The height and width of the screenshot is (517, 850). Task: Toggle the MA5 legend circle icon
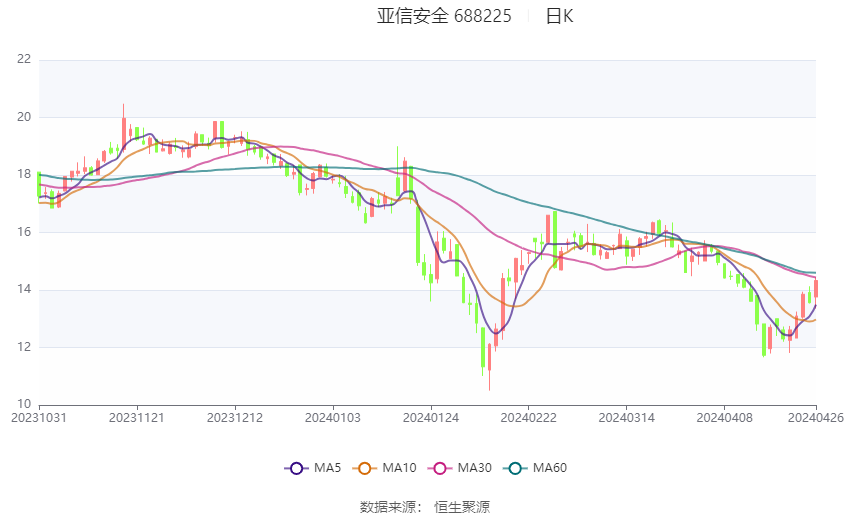pyautogui.click(x=296, y=468)
